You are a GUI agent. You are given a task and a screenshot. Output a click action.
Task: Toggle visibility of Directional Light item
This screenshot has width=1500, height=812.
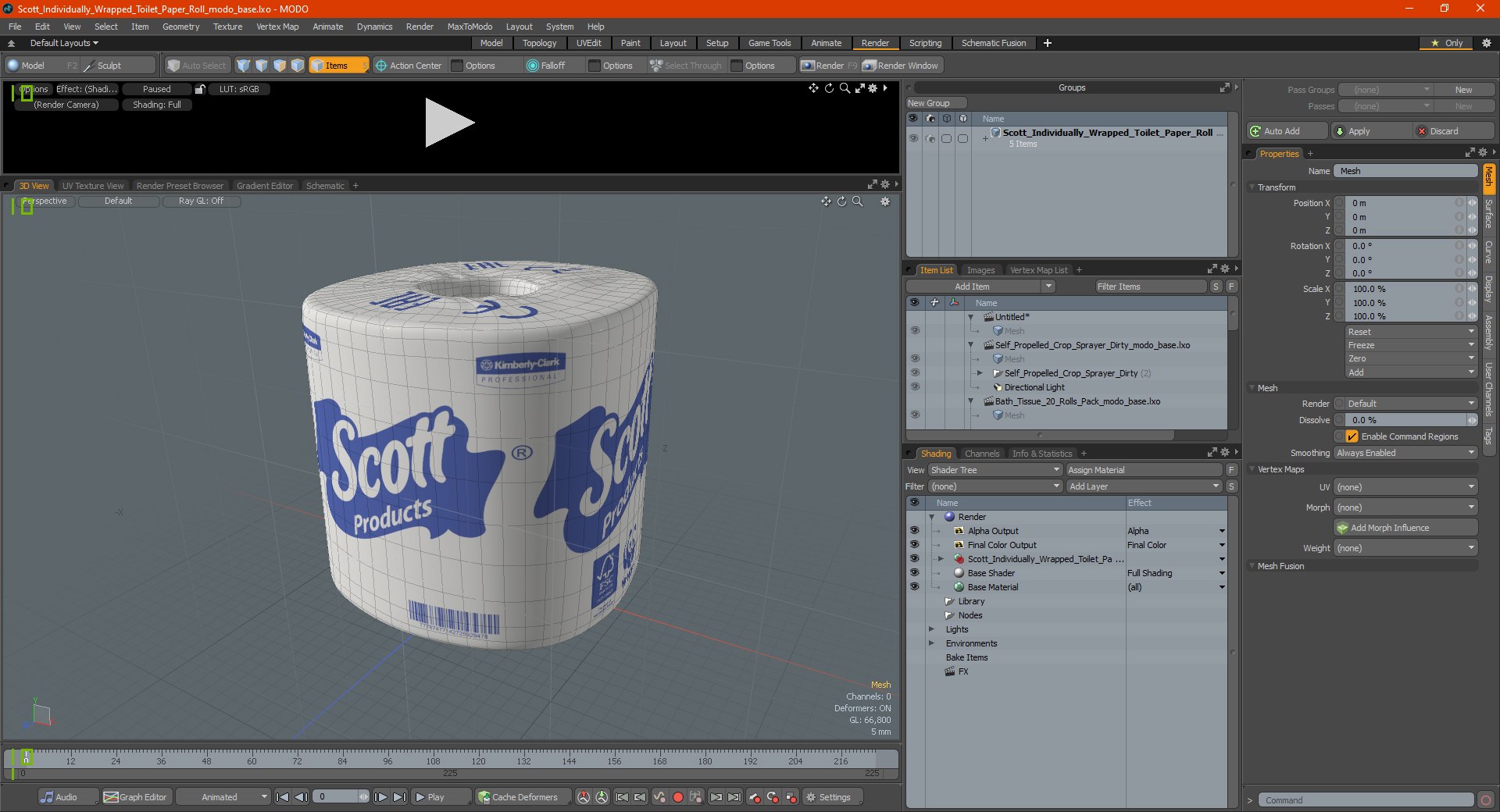[x=914, y=387]
